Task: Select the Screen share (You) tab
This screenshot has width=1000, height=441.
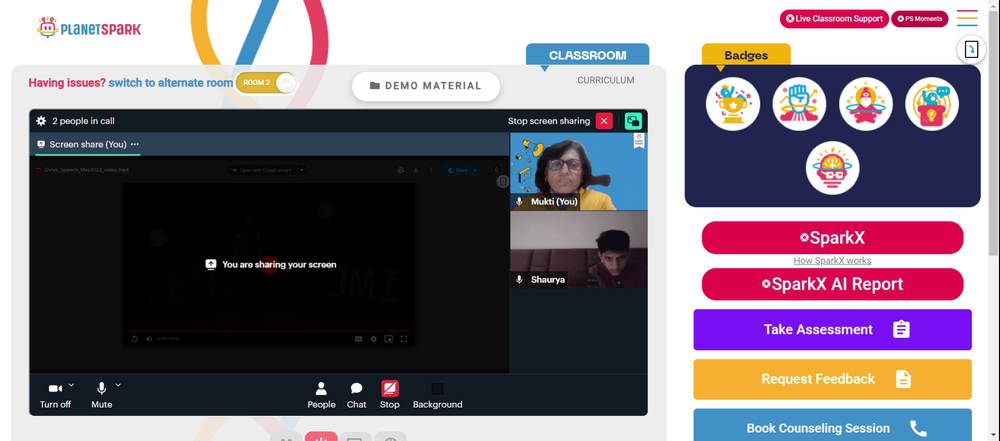Action: click(88, 144)
